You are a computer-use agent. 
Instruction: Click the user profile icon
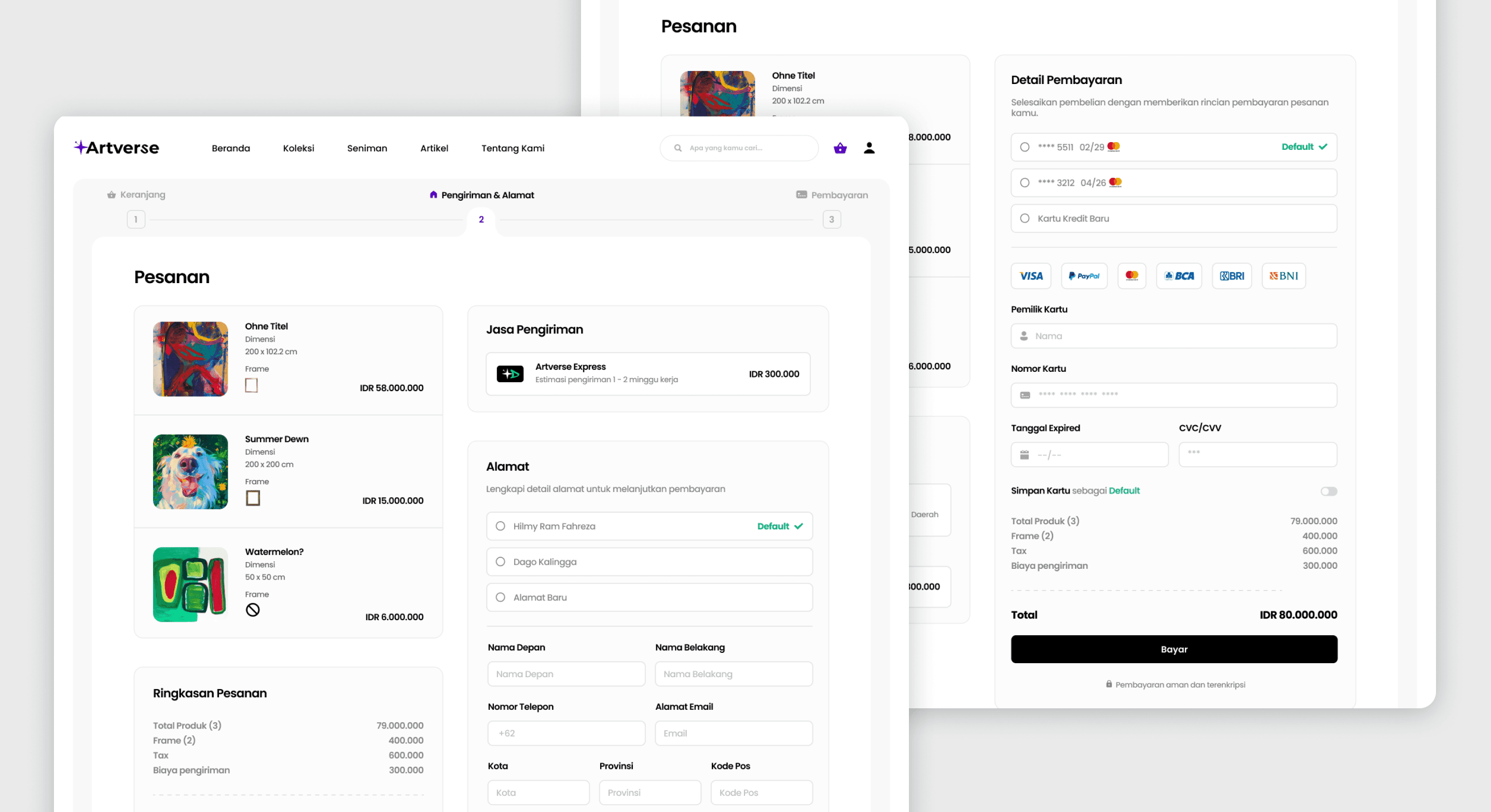[x=869, y=148]
